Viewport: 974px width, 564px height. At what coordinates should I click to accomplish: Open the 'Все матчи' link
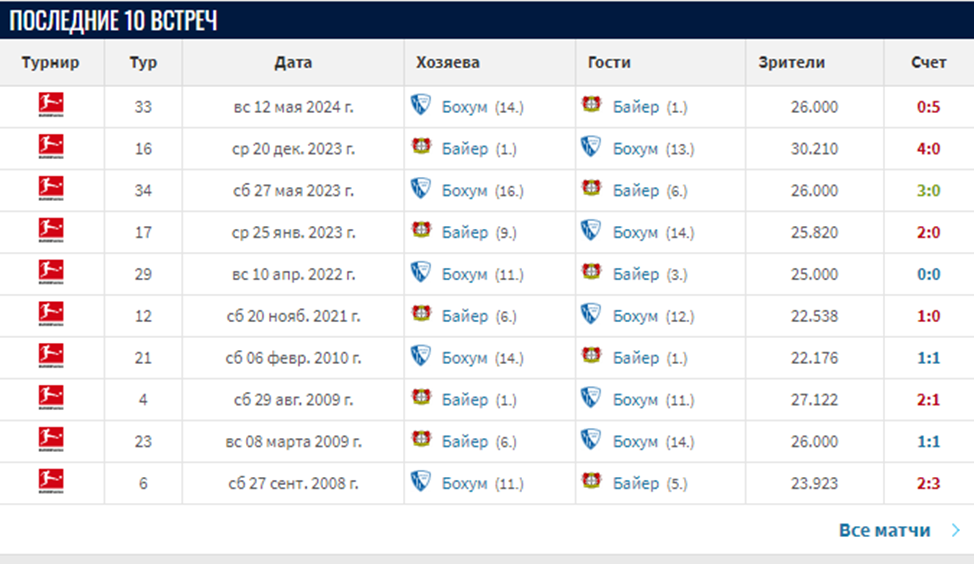[x=884, y=530]
